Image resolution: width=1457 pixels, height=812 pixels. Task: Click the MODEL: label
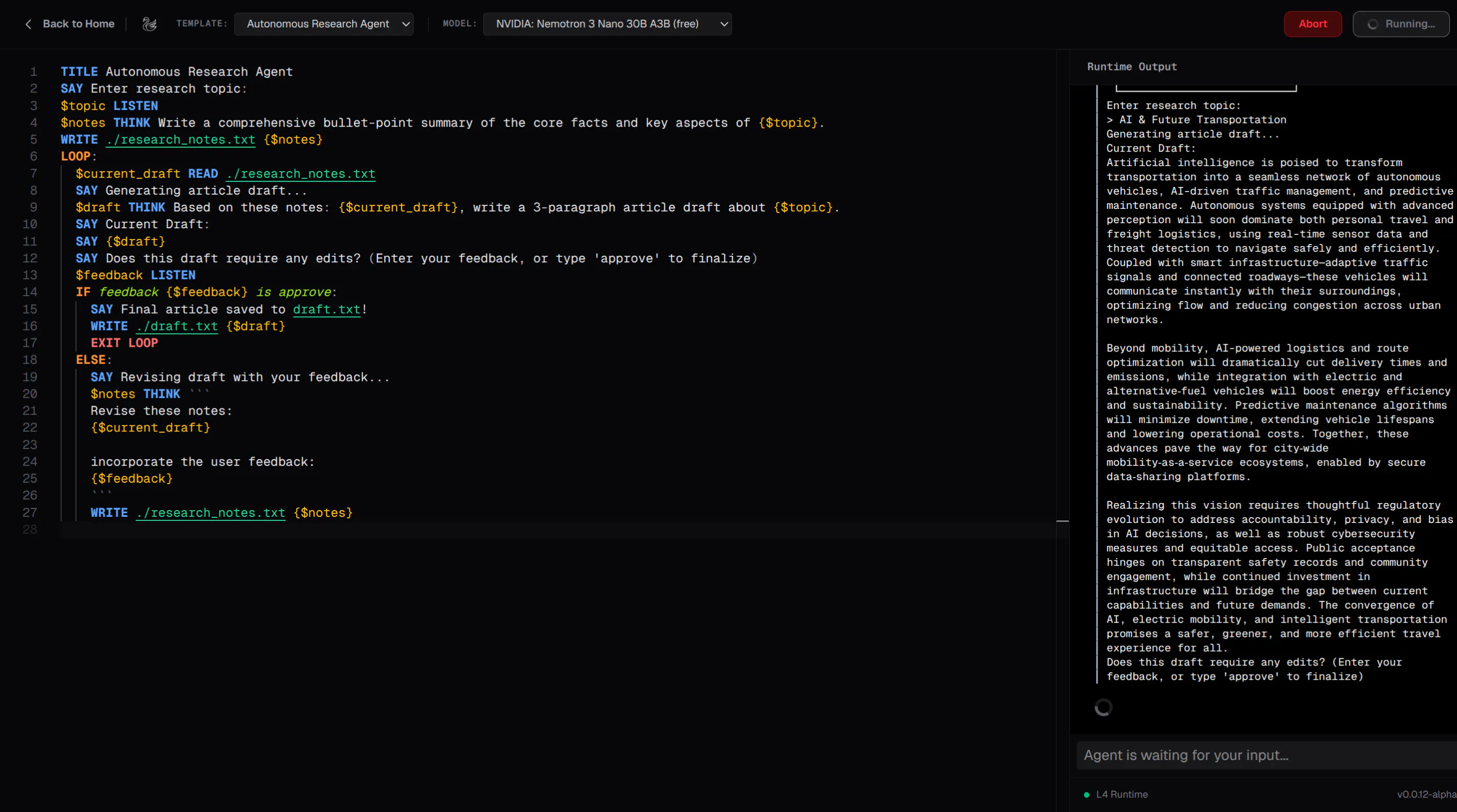459,24
